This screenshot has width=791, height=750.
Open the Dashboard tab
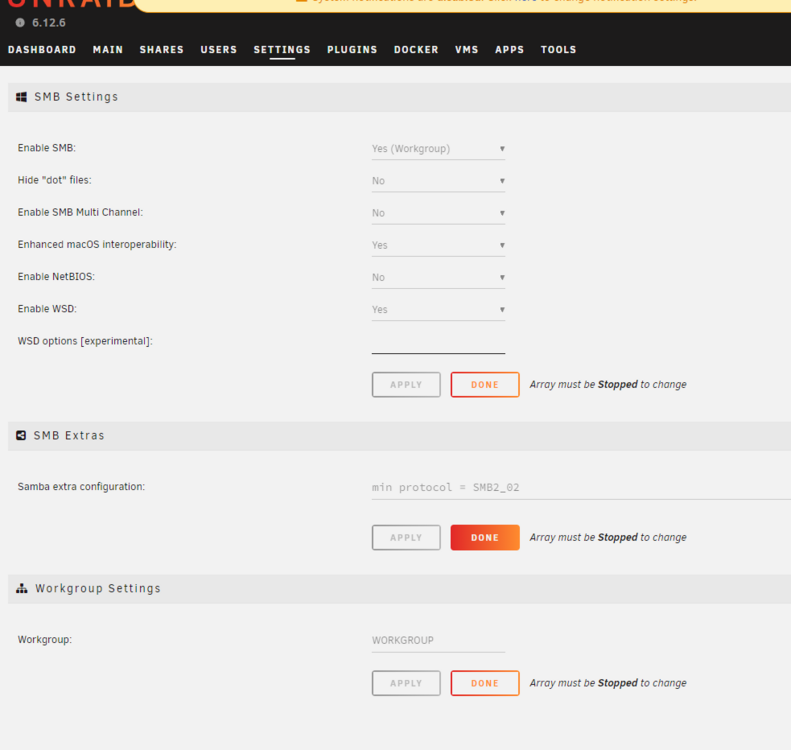click(42, 49)
